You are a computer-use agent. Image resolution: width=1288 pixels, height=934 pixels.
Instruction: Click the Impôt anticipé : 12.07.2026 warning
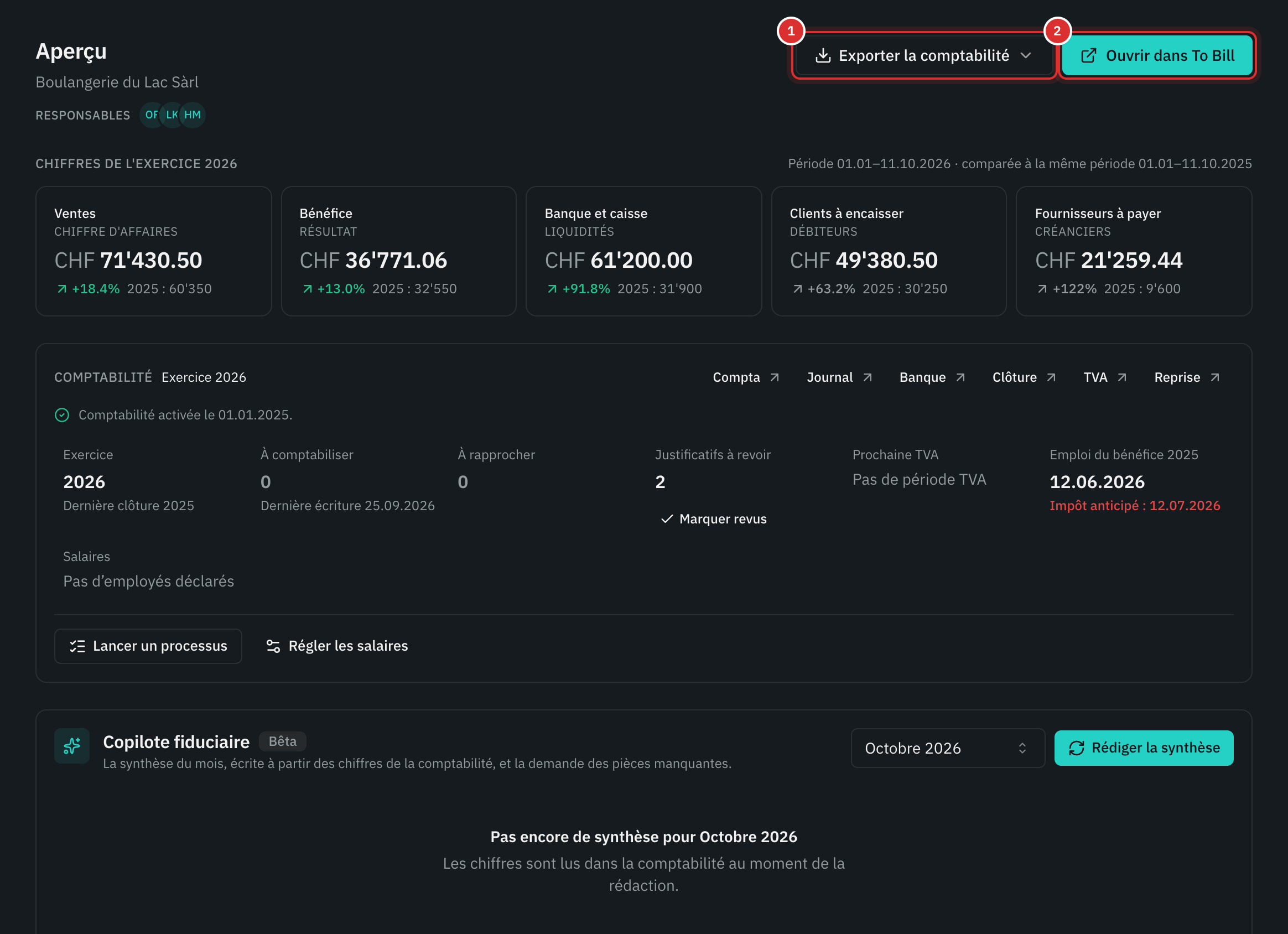1135,506
